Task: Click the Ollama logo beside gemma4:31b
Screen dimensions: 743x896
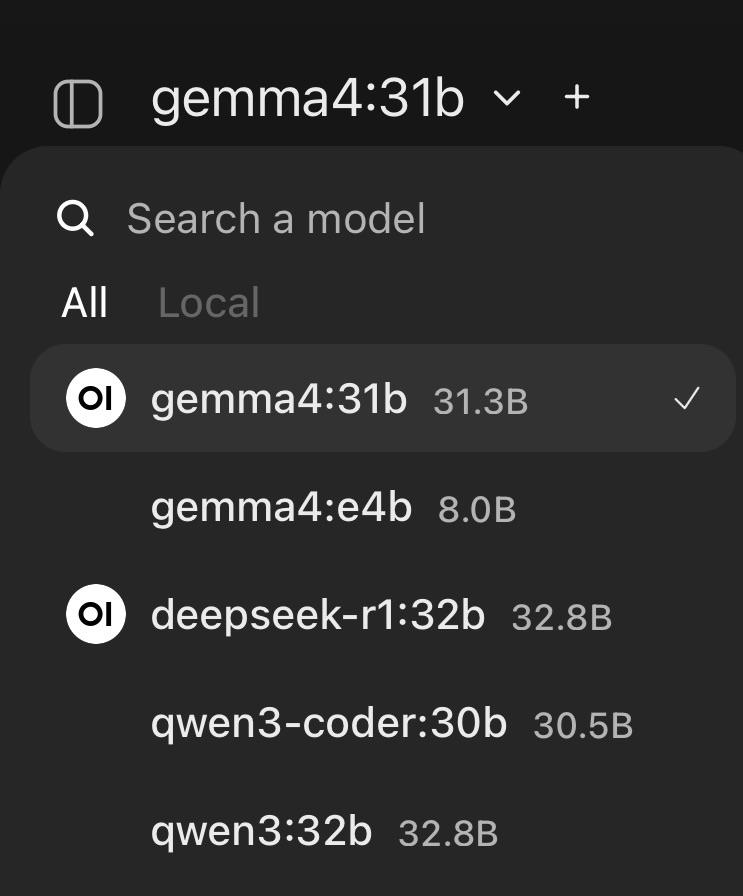Action: (96, 398)
